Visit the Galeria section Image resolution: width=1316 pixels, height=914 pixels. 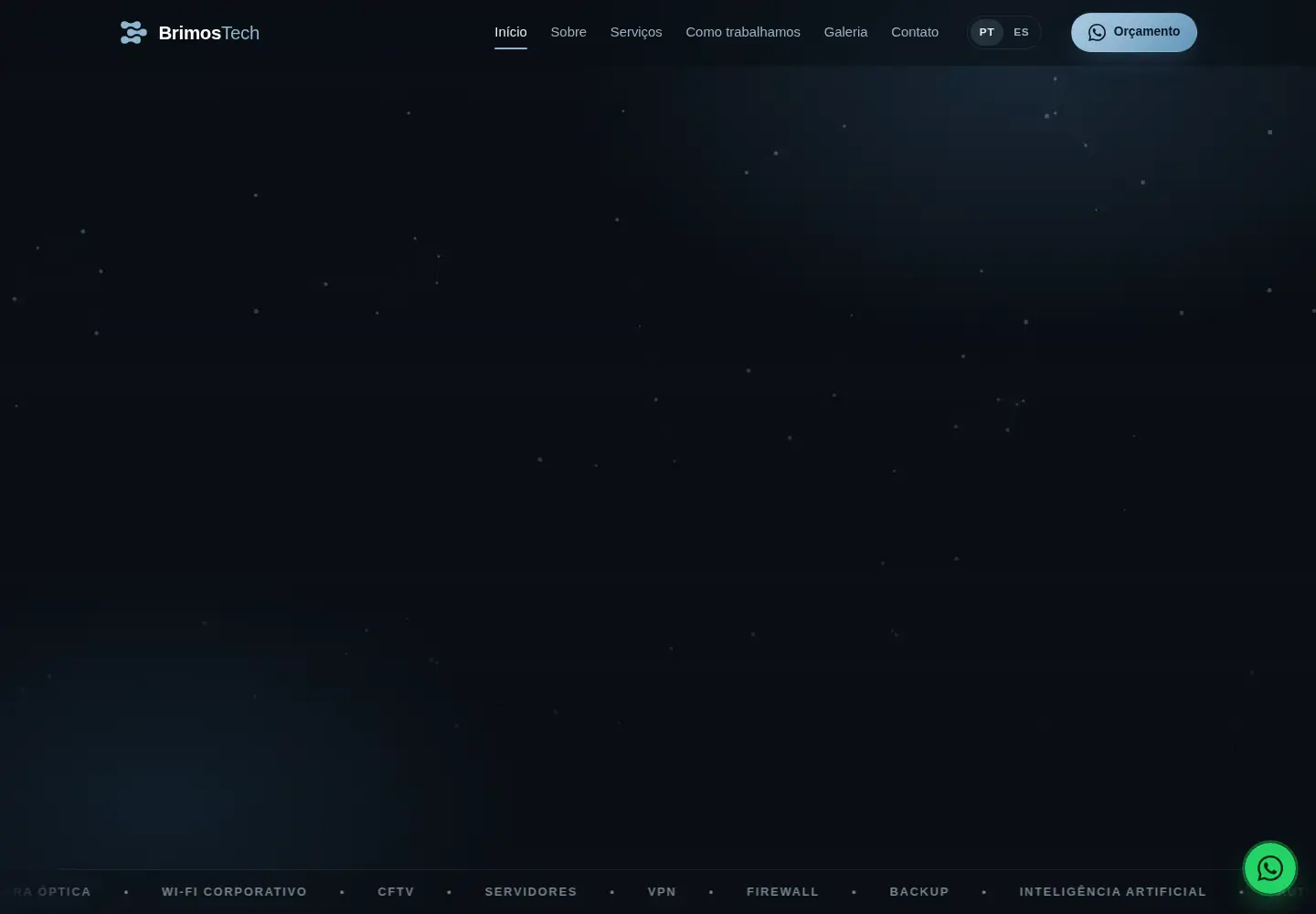point(845,32)
